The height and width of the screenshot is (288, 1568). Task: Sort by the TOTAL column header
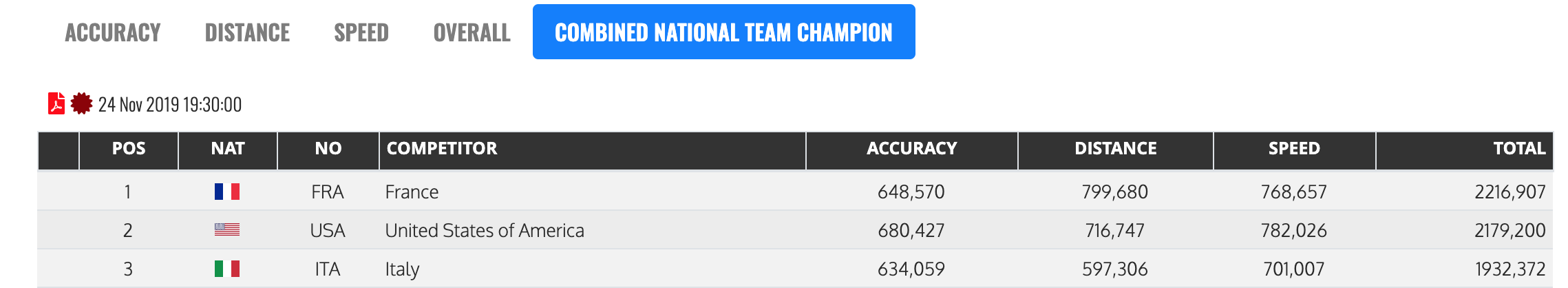tap(1518, 149)
